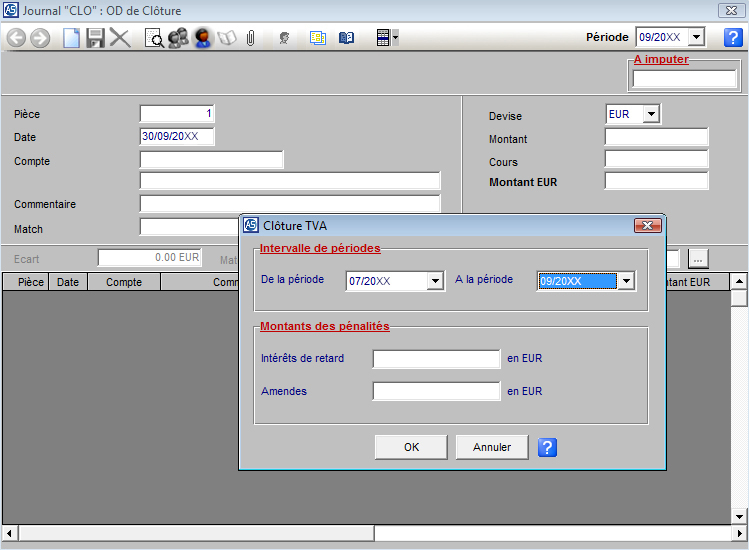Image resolution: width=749 pixels, height=550 pixels.
Task: Click the blue open book icon
Action: click(346, 38)
